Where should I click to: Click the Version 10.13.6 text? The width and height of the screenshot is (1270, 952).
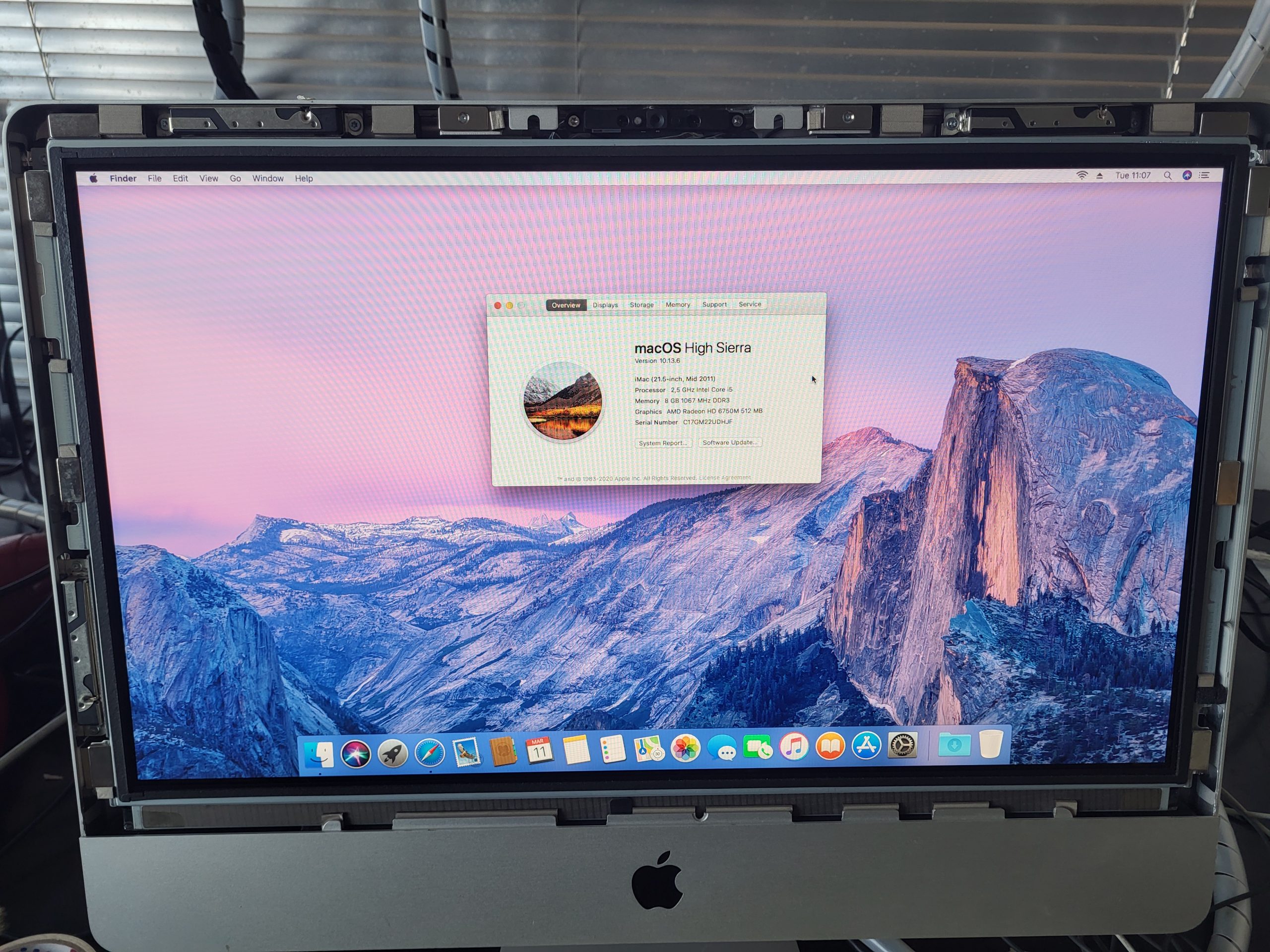pyautogui.click(x=657, y=361)
